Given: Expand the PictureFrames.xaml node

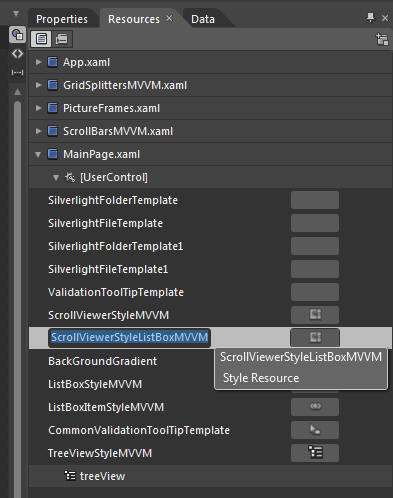Looking at the screenshot, I should [x=38, y=108].
